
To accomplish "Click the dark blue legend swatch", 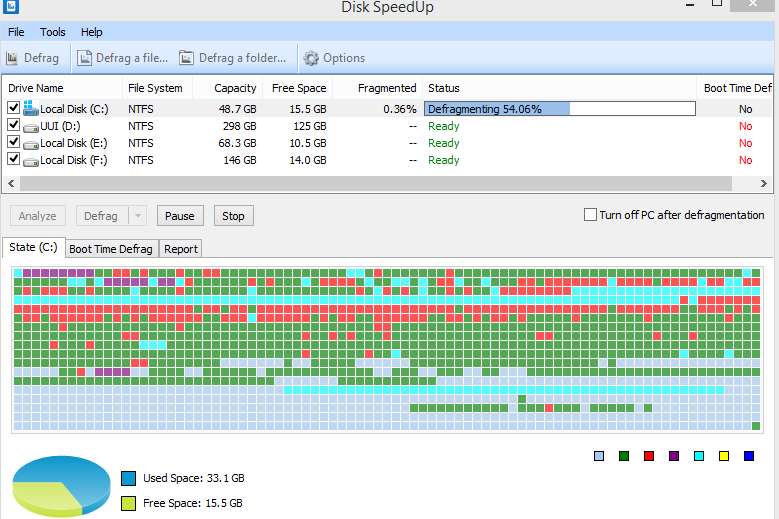I will tap(749, 456).
